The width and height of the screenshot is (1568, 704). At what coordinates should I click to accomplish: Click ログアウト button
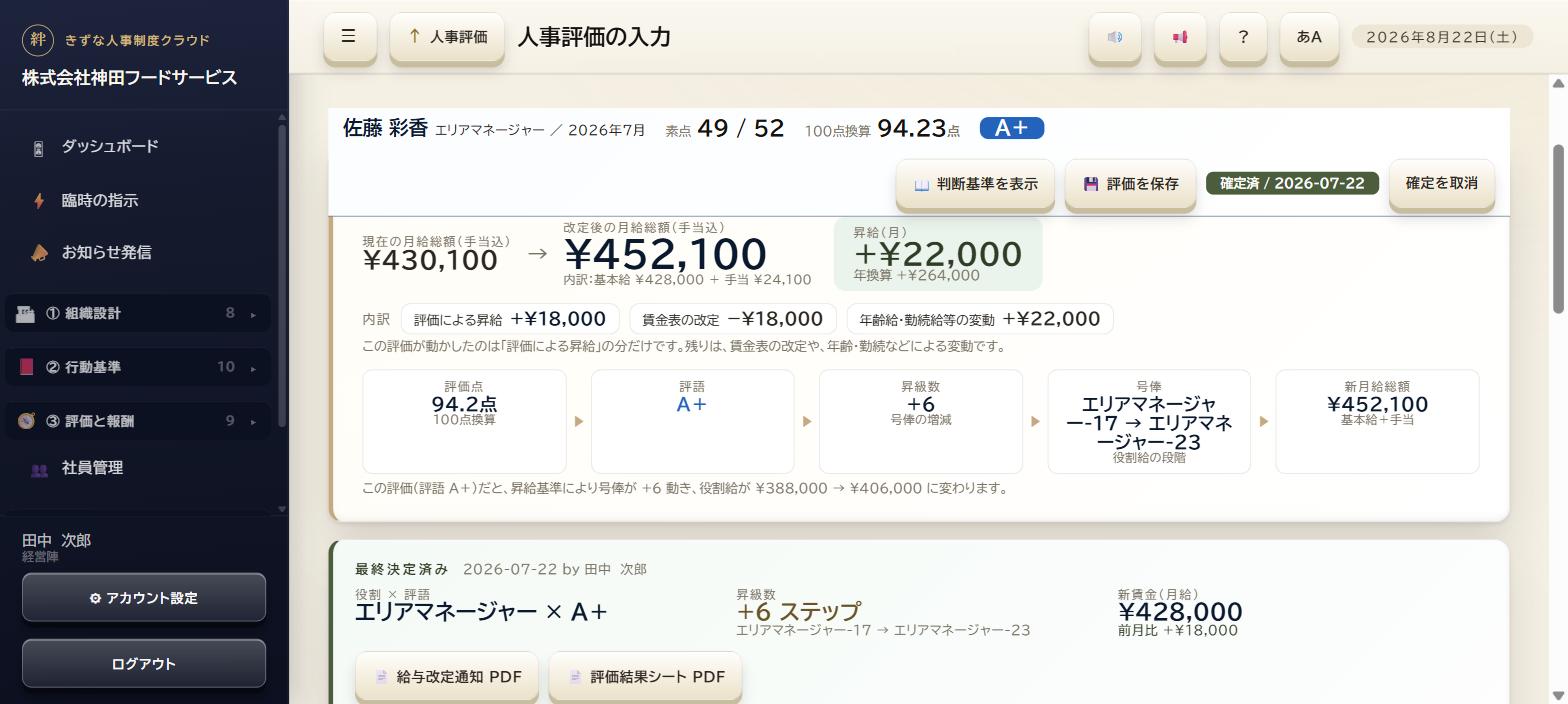coord(144,664)
